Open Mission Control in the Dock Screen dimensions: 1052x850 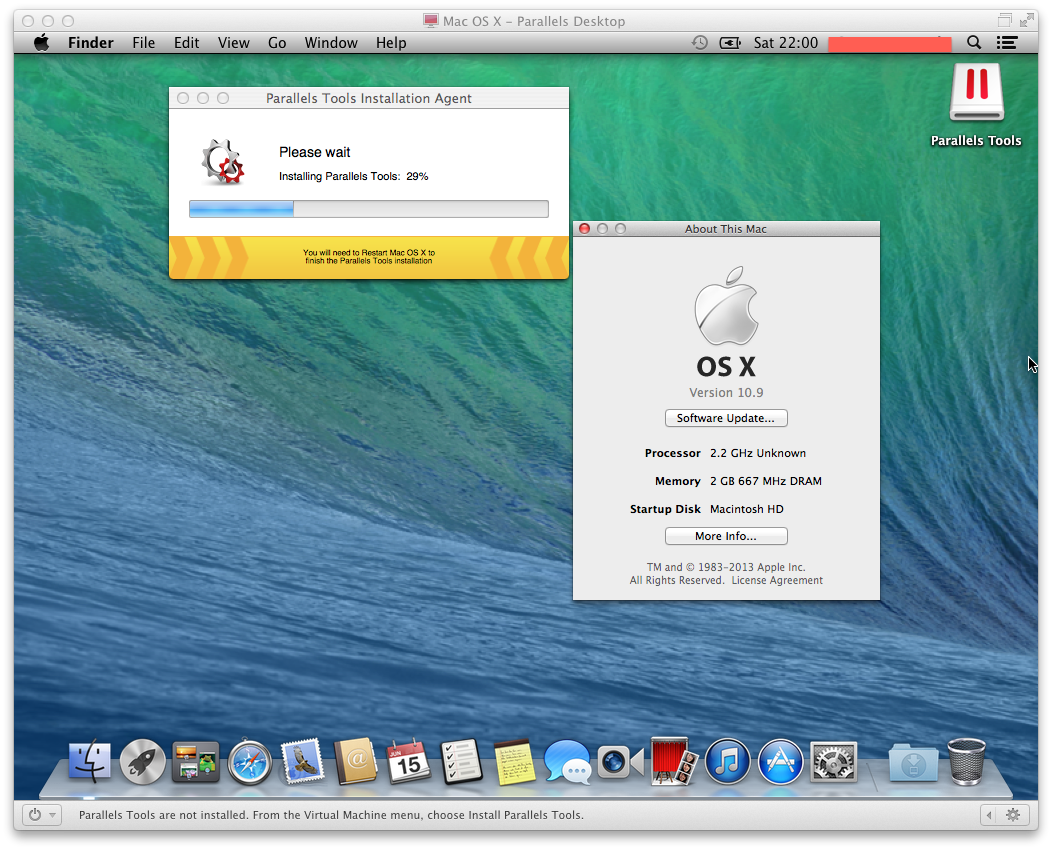(x=195, y=762)
